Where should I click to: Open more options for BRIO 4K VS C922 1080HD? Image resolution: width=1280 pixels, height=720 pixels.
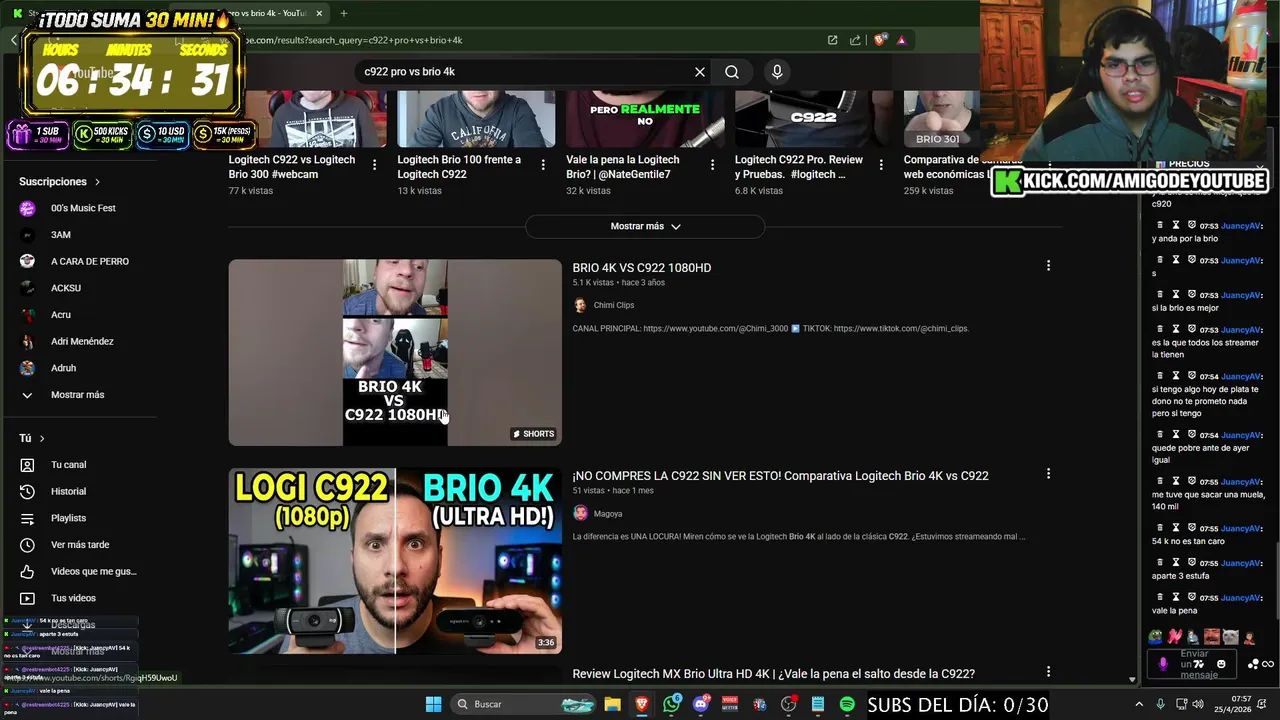tap(1048, 266)
